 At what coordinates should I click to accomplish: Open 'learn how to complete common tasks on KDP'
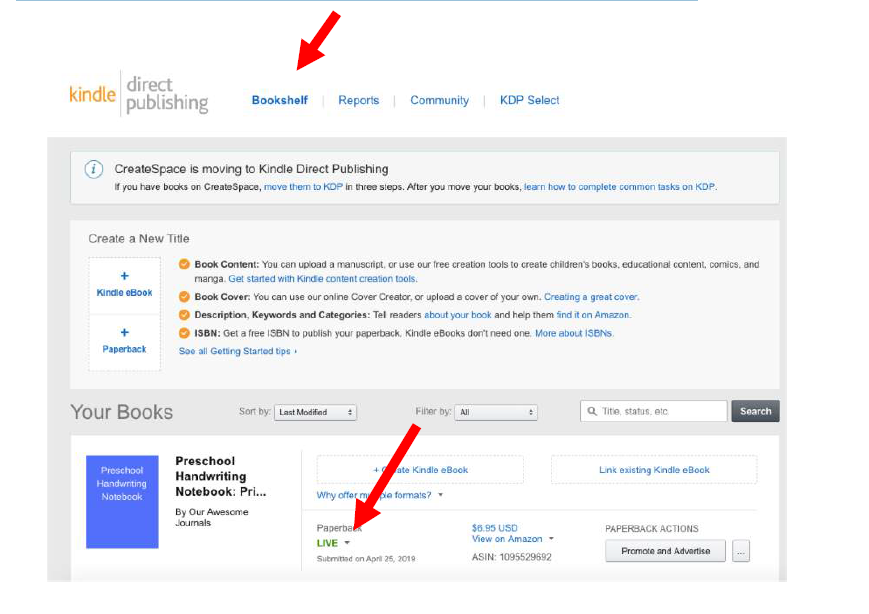(x=619, y=187)
